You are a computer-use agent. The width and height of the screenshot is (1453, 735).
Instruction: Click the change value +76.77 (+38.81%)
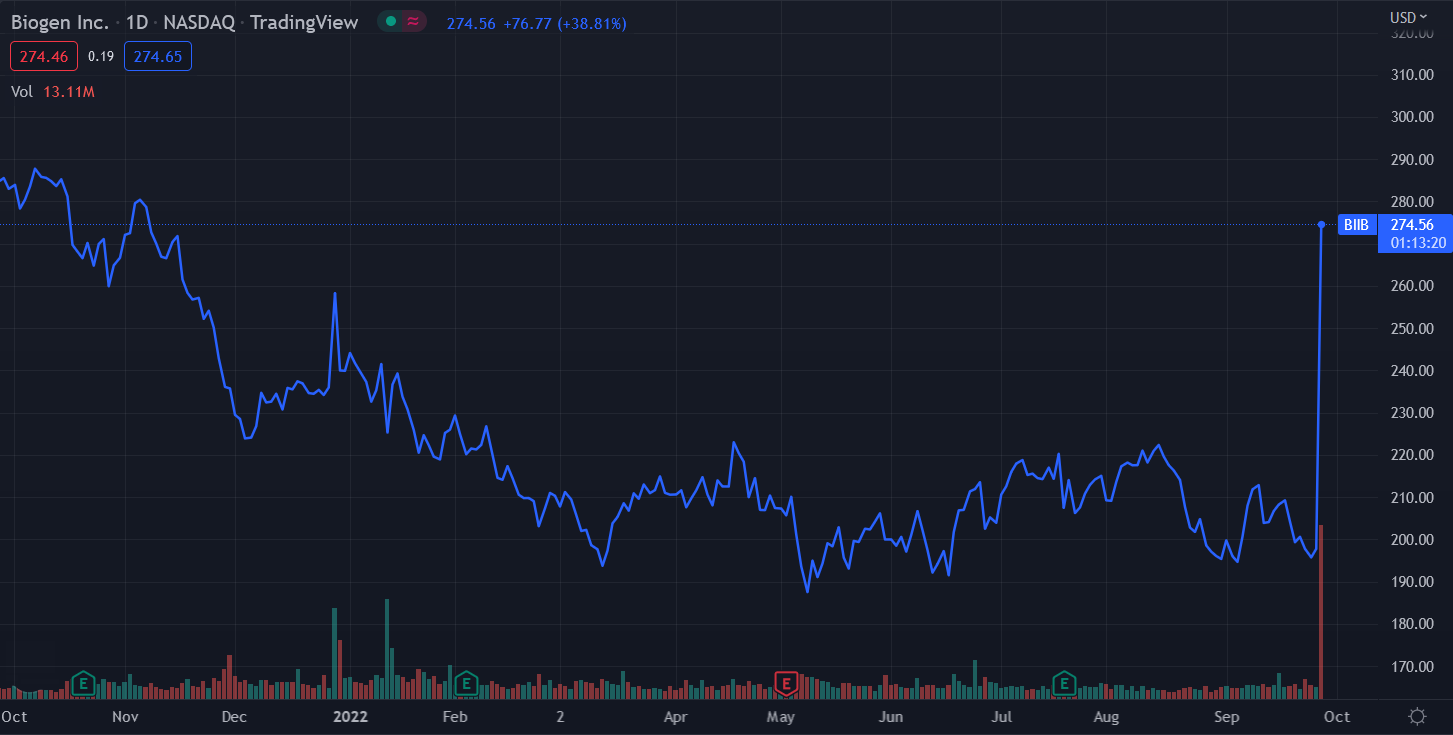565,23
